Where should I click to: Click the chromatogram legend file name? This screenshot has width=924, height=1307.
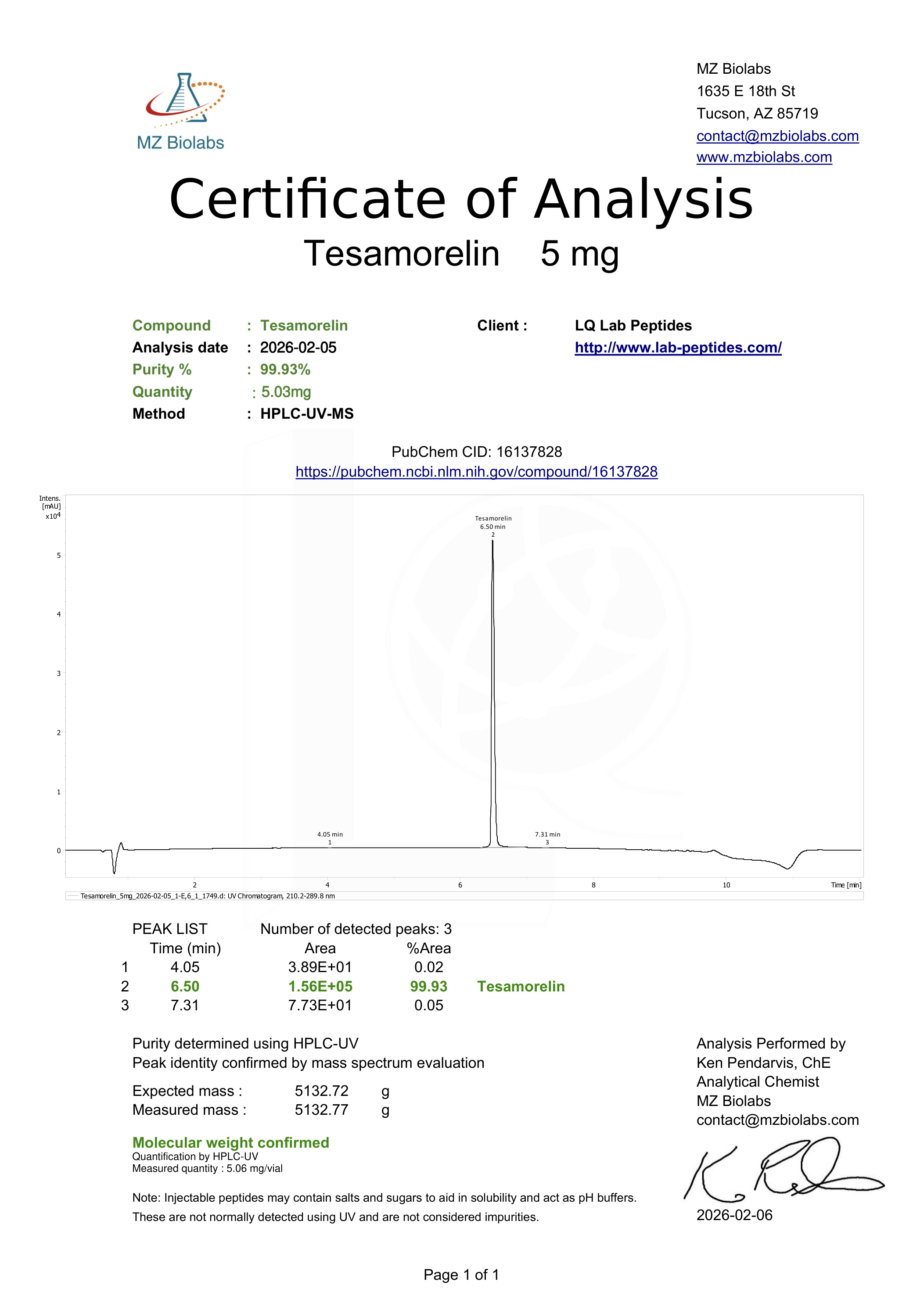click(207, 896)
